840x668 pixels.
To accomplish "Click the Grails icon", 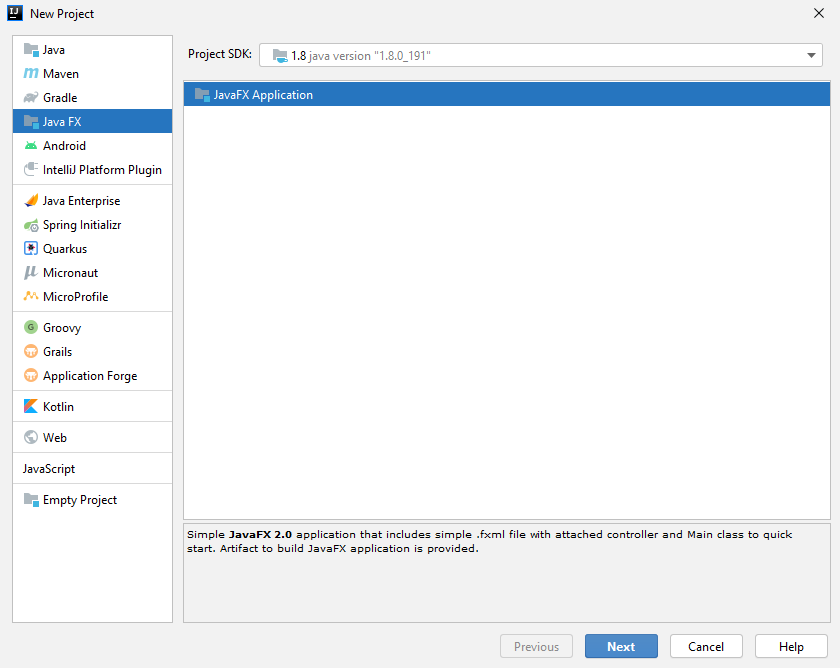I will pos(31,352).
